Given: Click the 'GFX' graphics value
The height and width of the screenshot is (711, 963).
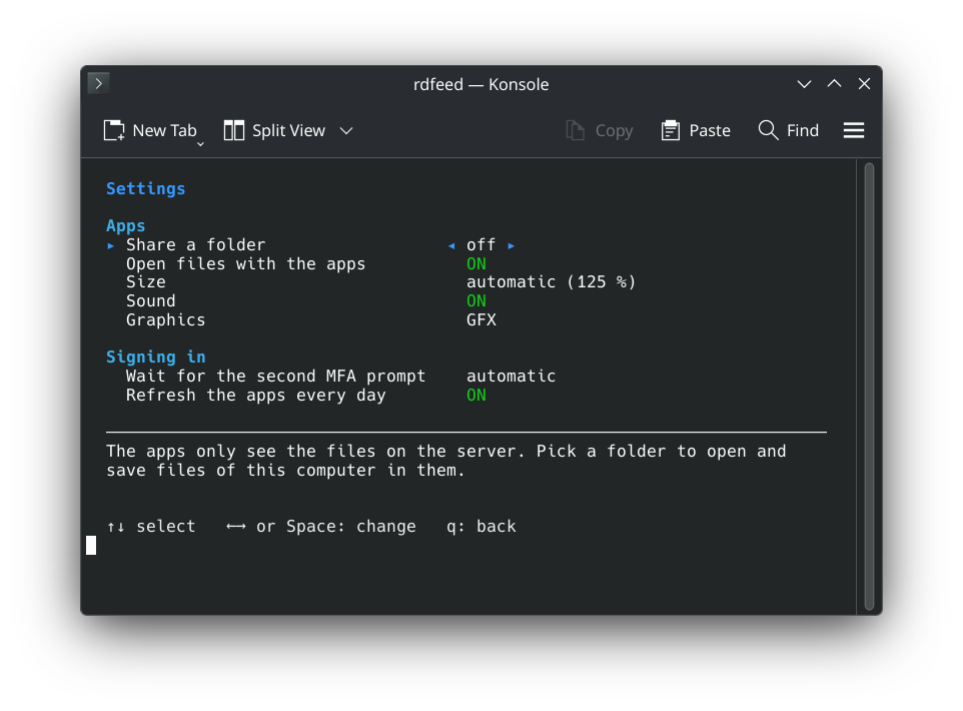Looking at the screenshot, I should (481, 320).
